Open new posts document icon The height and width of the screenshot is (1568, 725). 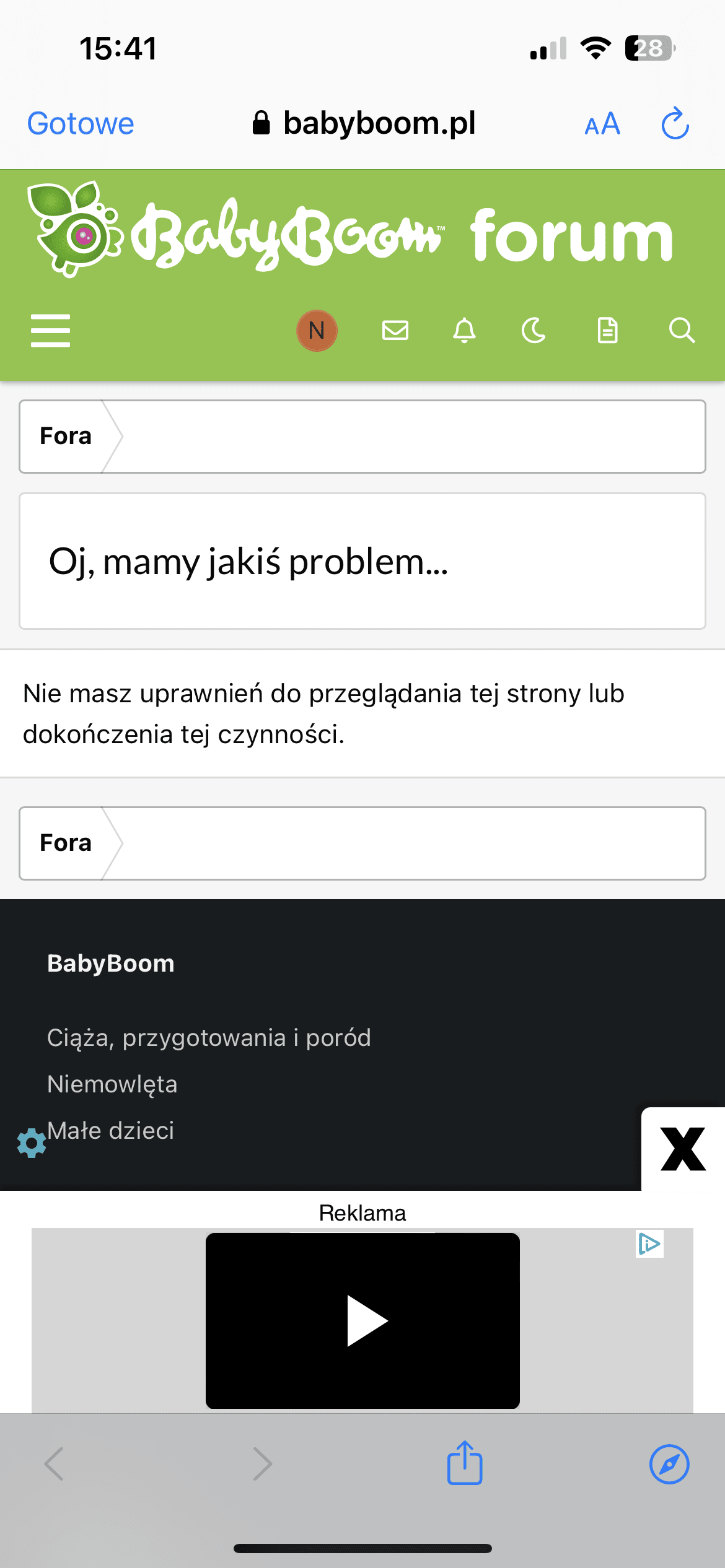pyautogui.click(x=607, y=330)
